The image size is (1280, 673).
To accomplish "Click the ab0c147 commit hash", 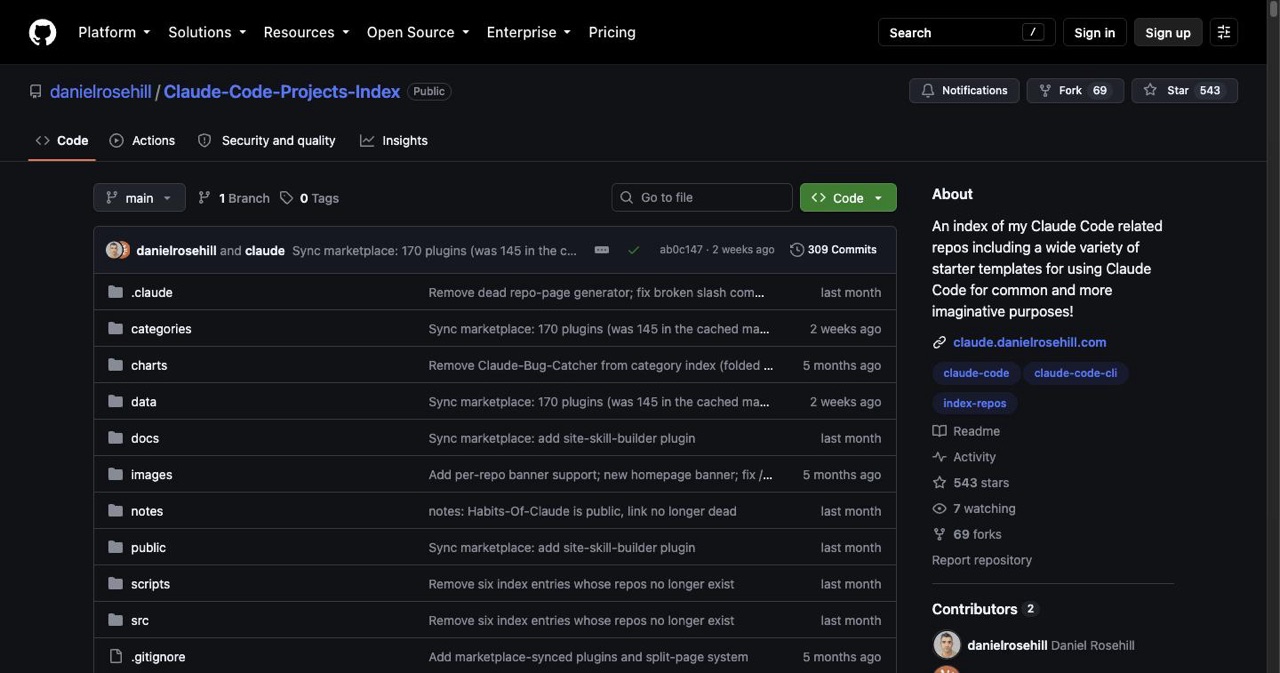I will 681,250.
